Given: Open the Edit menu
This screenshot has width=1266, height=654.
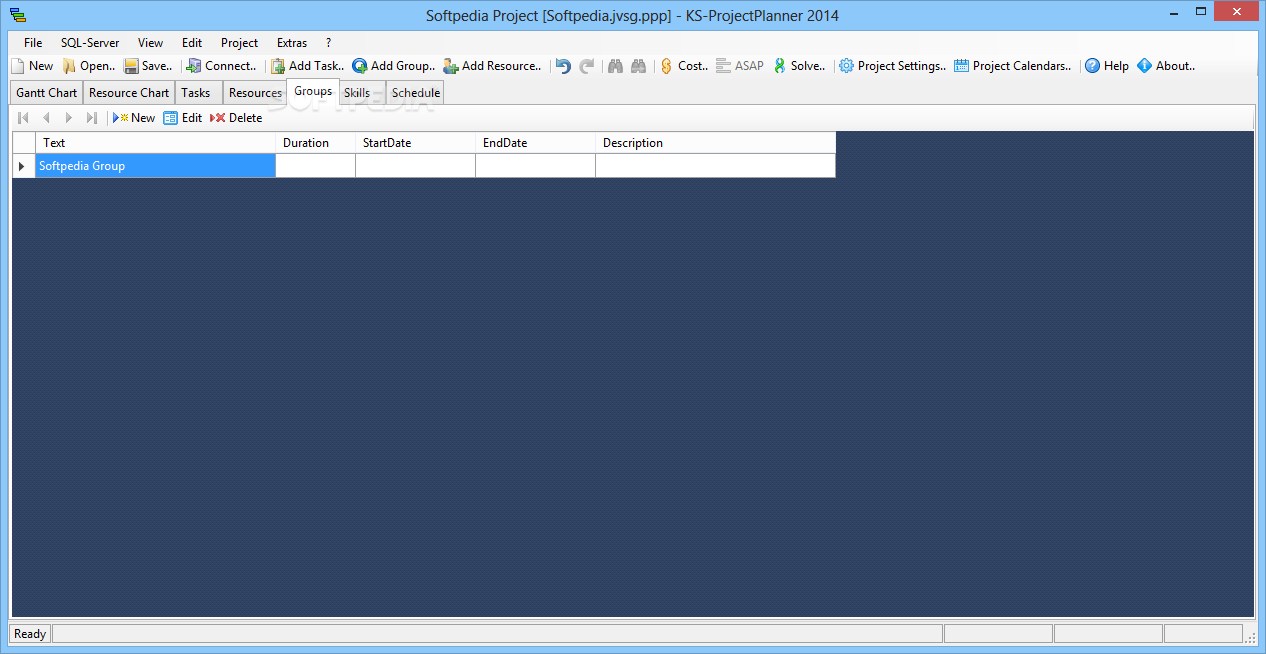Looking at the screenshot, I should coord(192,43).
